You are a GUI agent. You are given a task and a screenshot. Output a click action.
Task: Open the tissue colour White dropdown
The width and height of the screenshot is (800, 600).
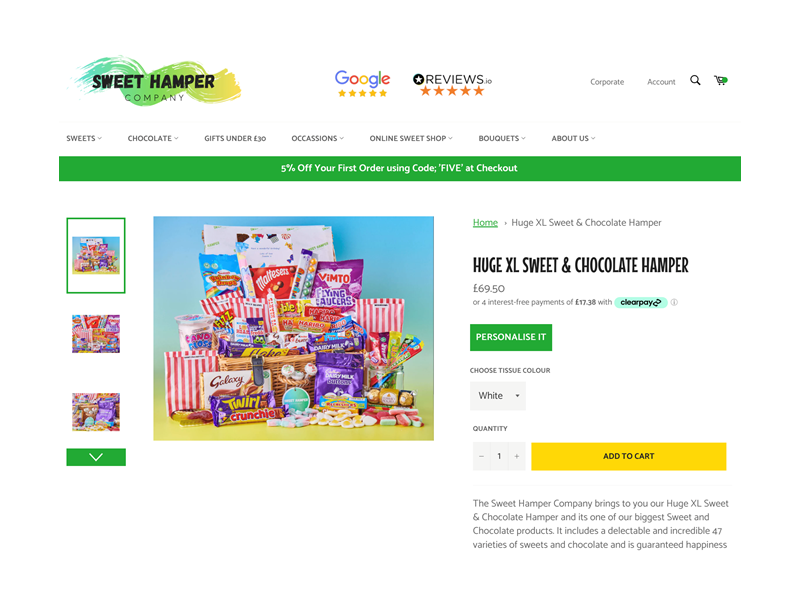498,396
